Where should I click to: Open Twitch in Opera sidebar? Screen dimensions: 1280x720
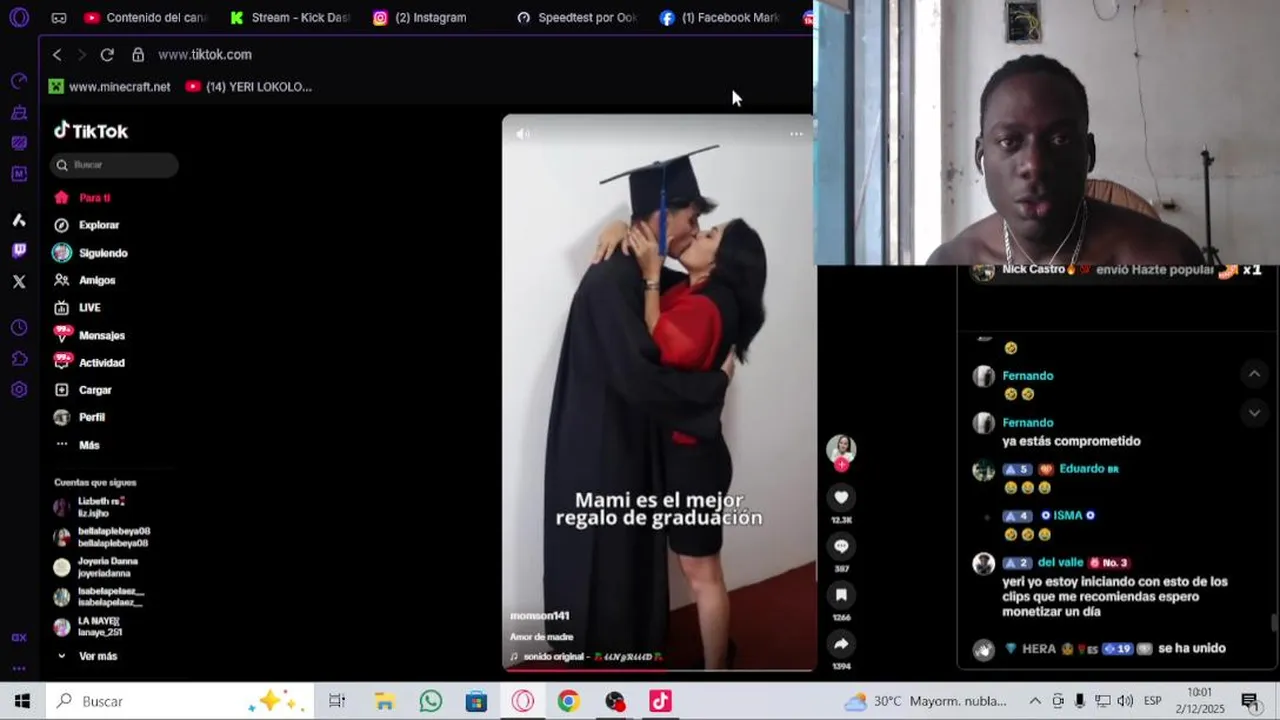(19, 250)
